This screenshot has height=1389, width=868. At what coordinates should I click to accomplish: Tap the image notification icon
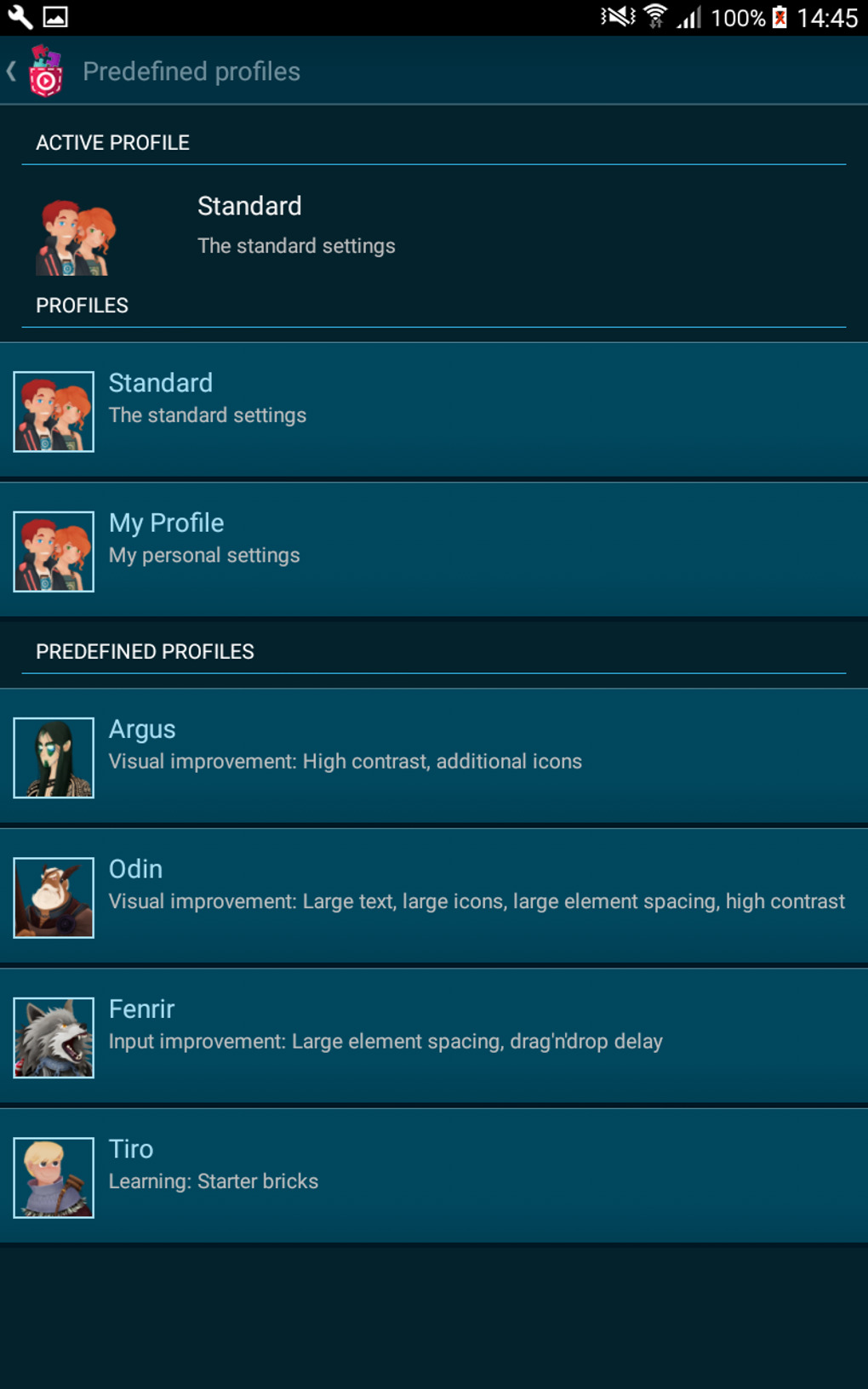pyautogui.click(x=56, y=17)
